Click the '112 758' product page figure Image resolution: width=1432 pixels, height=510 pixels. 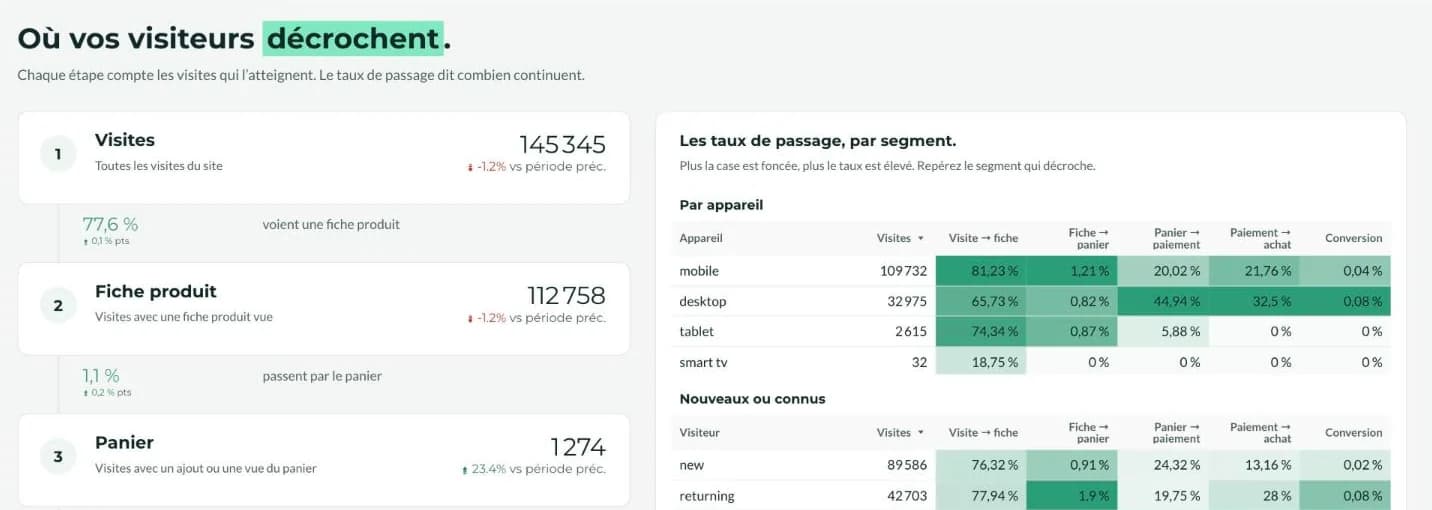pos(566,295)
